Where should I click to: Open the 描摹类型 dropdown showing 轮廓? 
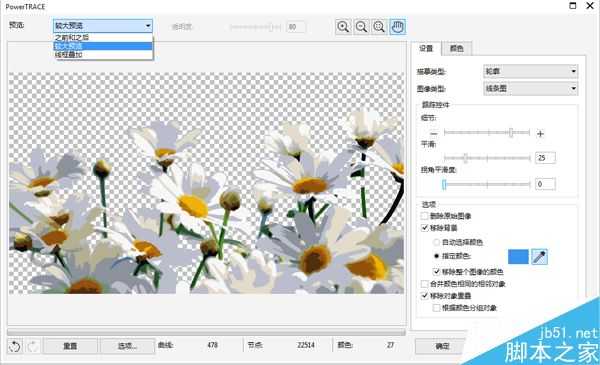pos(531,71)
